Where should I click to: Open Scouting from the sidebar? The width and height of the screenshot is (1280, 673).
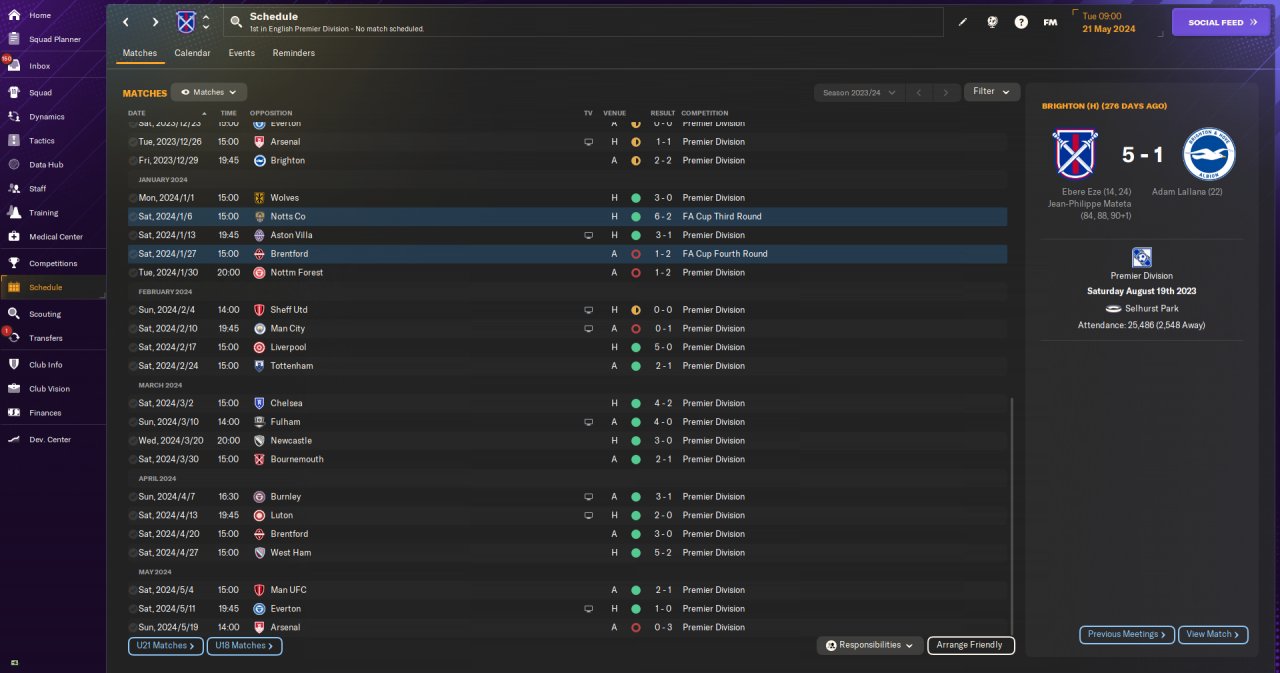click(45, 314)
